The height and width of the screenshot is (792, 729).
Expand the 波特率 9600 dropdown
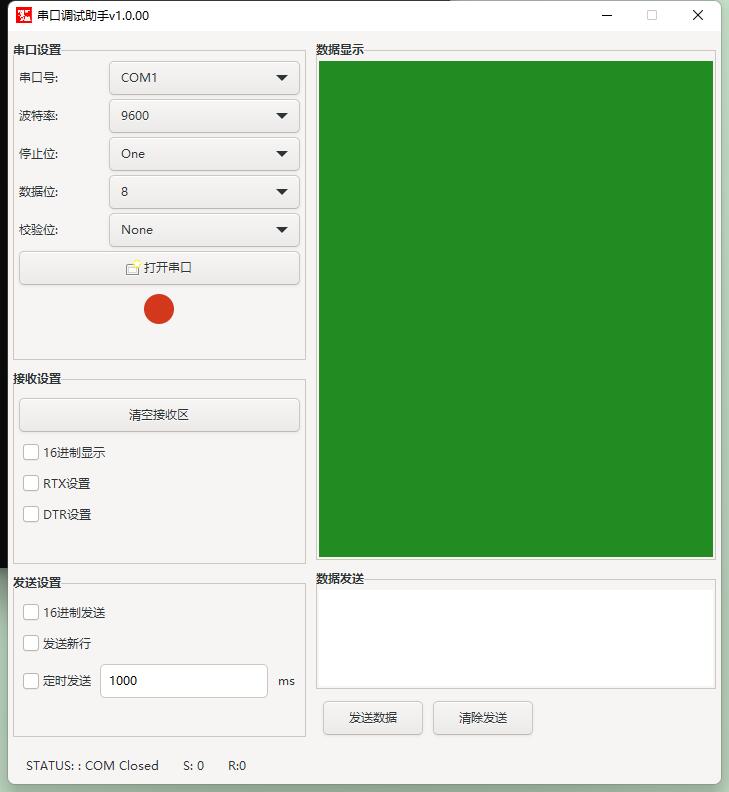click(204, 116)
